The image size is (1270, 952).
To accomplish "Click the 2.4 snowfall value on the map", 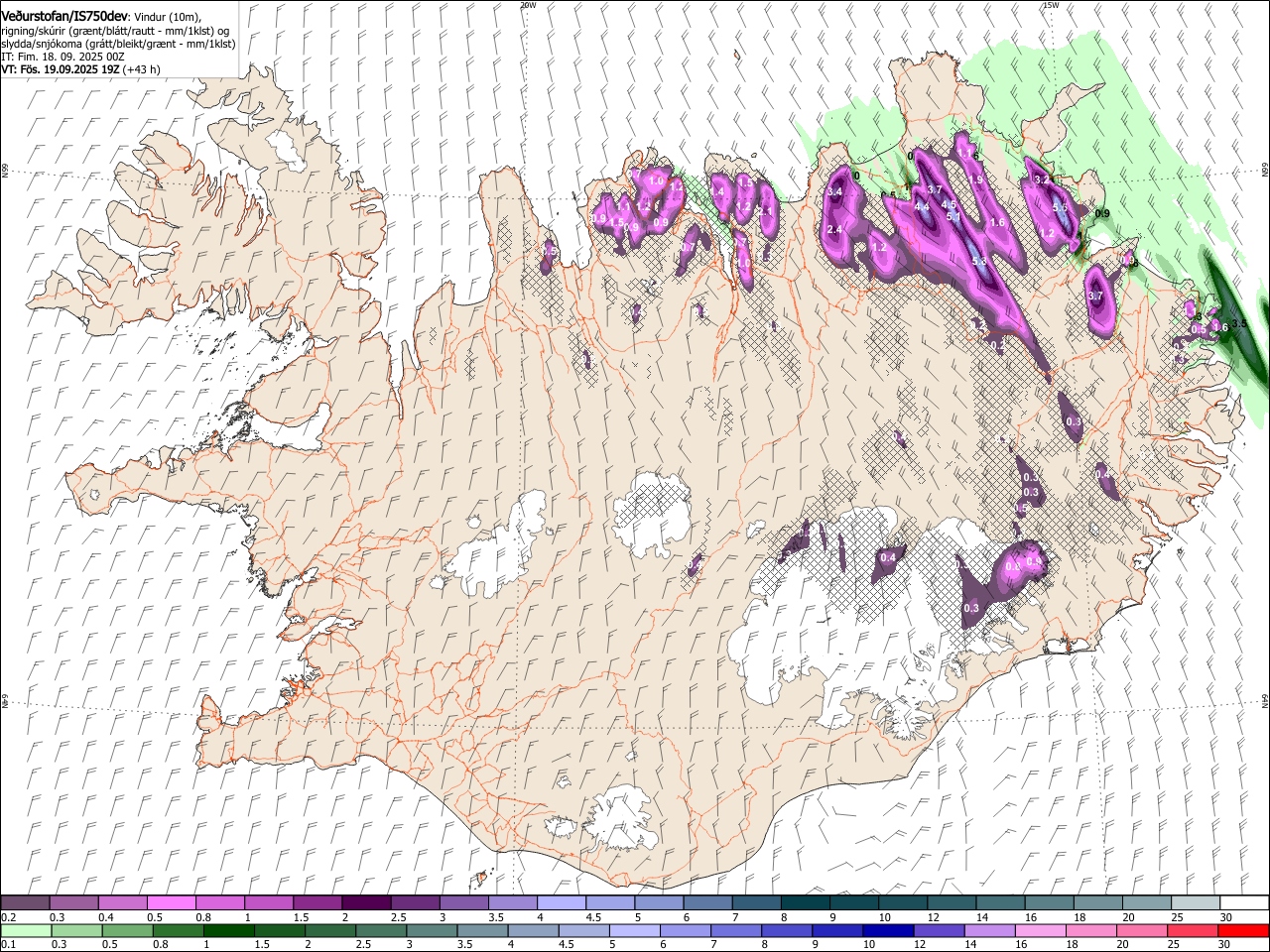I will (x=834, y=230).
